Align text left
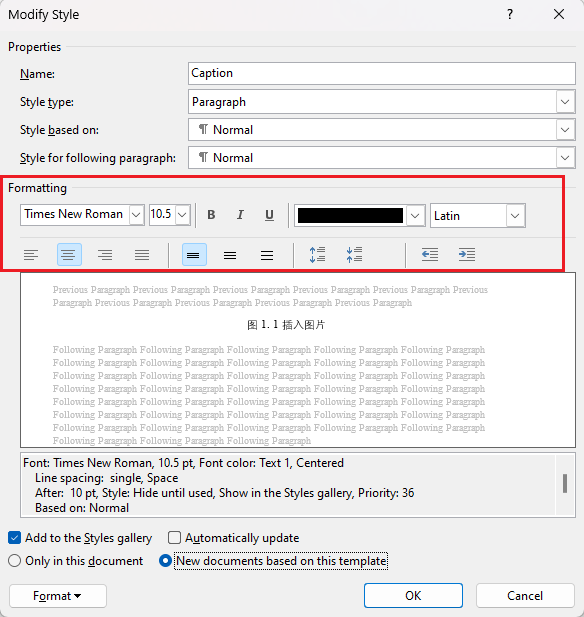This screenshot has width=584, height=617. click(31, 255)
